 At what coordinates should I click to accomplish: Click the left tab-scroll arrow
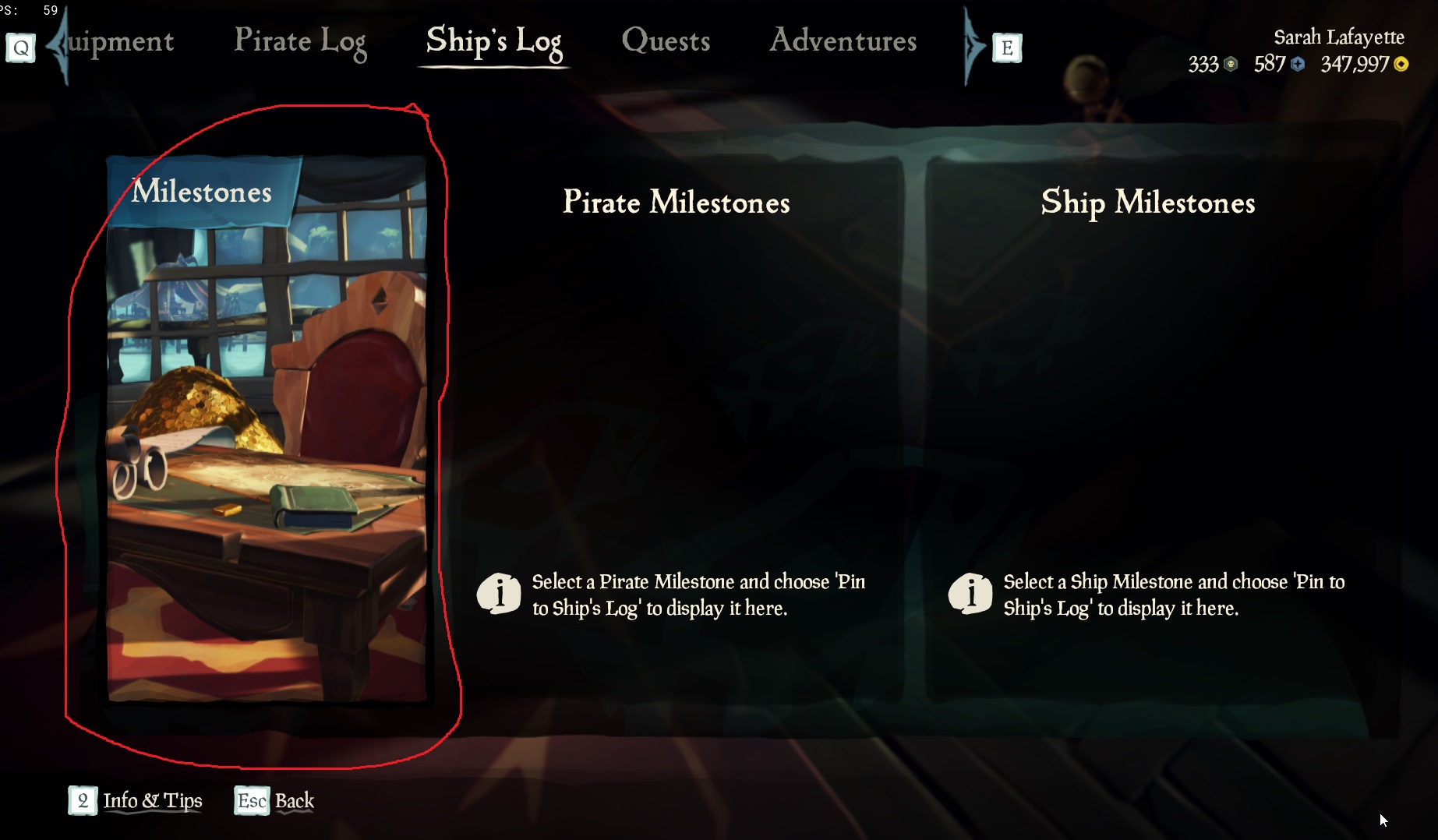pos(58,45)
